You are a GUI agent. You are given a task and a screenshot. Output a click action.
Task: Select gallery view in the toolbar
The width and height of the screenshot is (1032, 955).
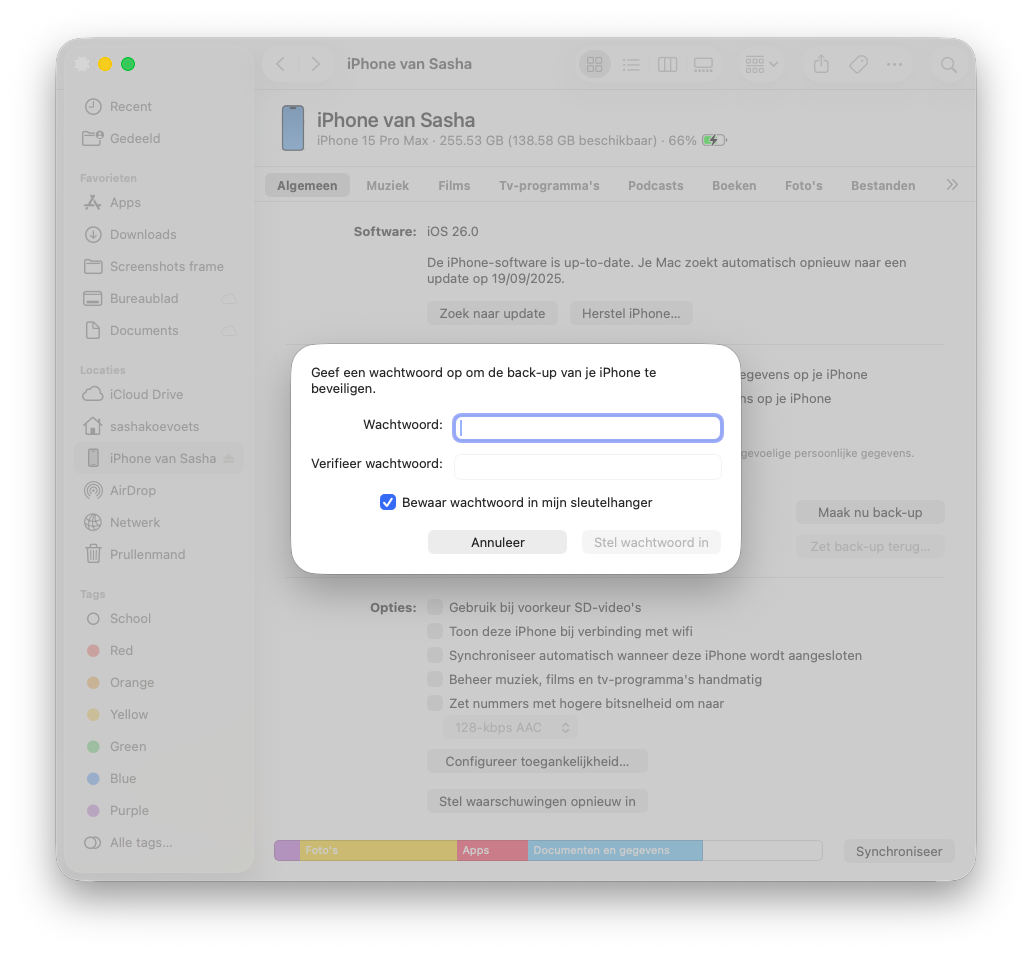tap(703, 65)
